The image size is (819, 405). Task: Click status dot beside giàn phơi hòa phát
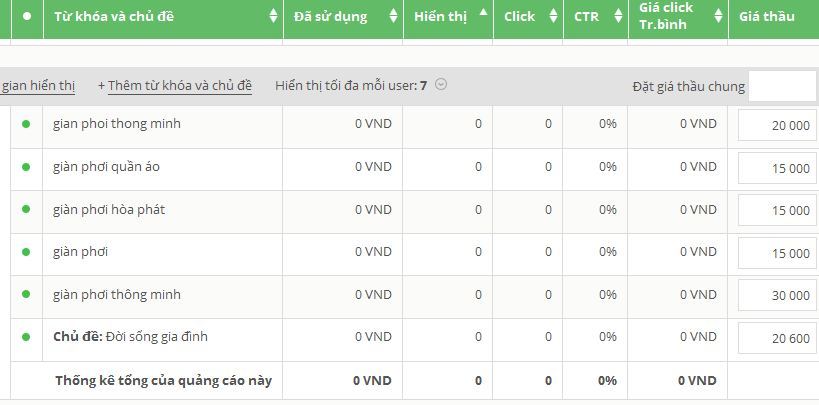(26, 209)
